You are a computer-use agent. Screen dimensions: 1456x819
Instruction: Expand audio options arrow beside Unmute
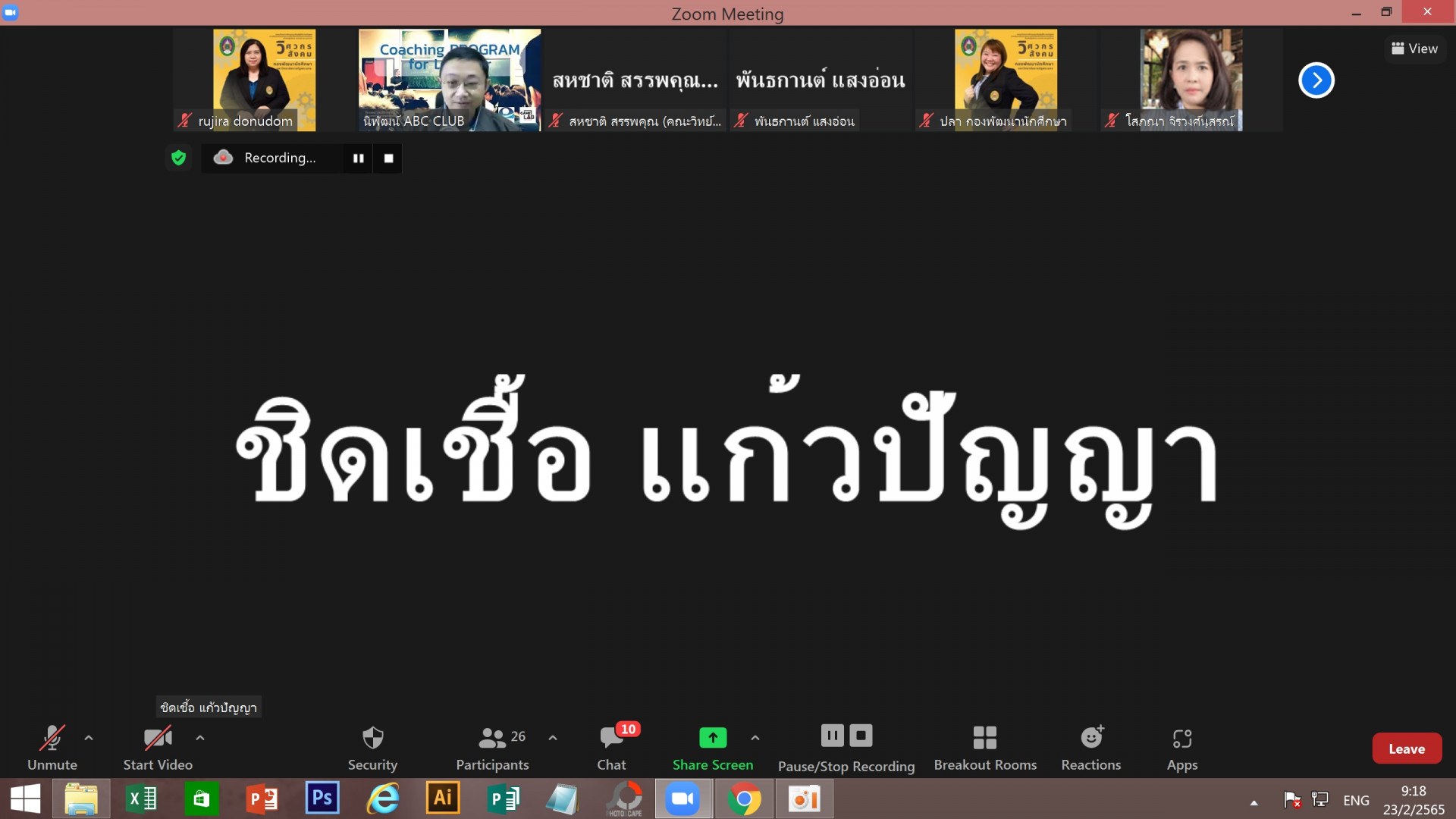coord(89,737)
